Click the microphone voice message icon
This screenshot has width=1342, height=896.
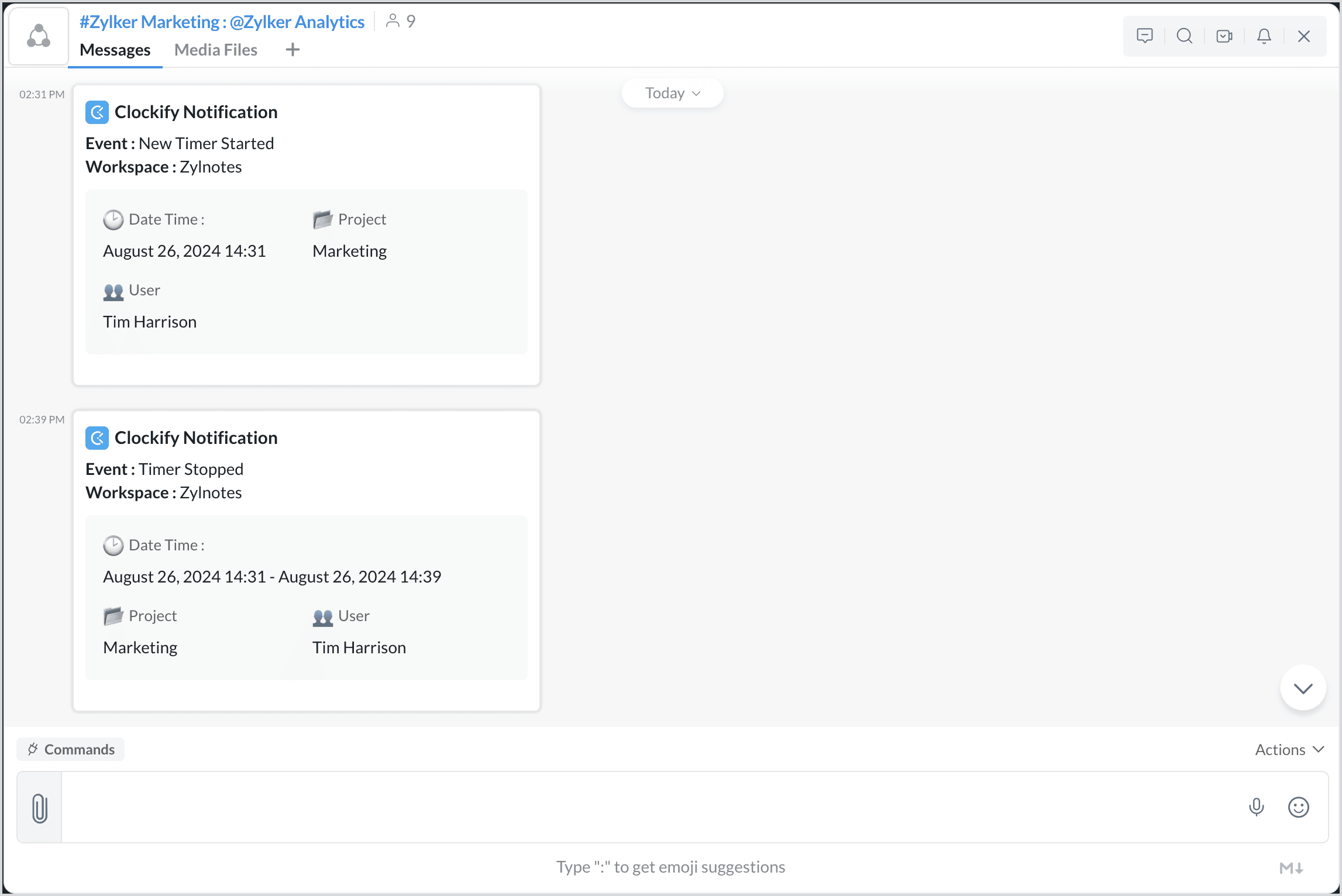tap(1256, 807)
